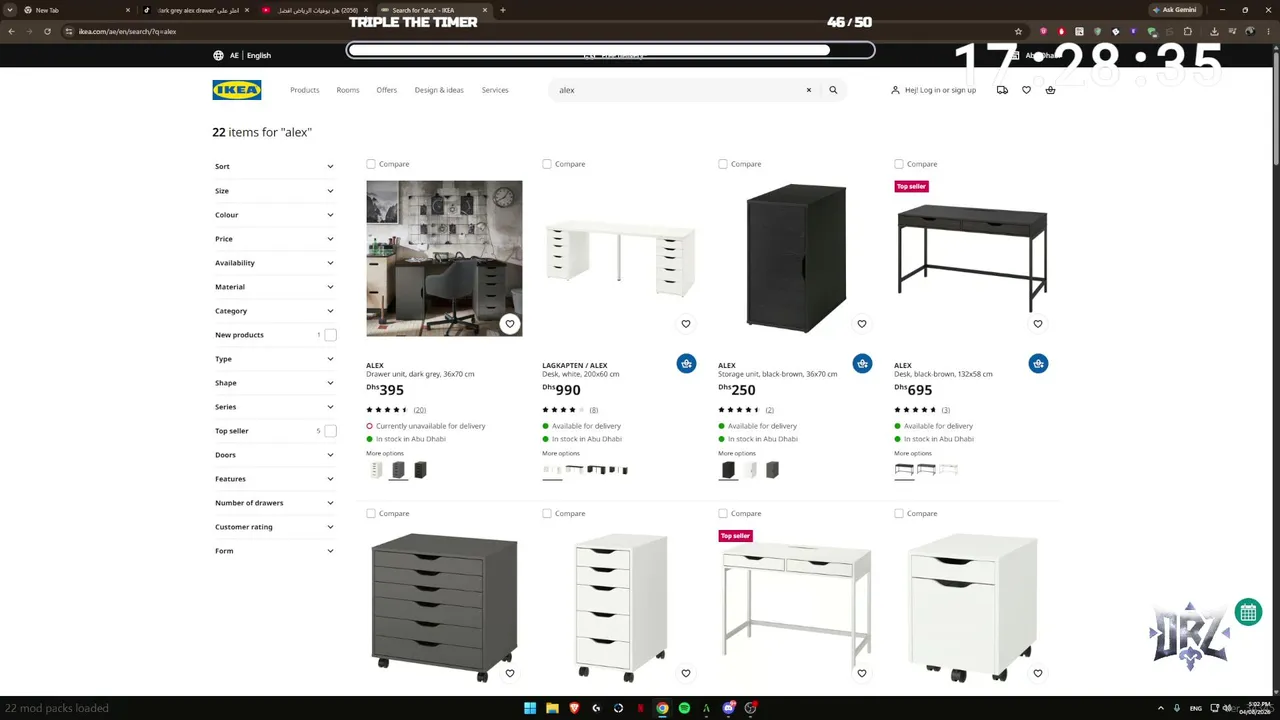Open the Design & ideas menu
This screenshot has height=720, width=1280.
[439, 90]
